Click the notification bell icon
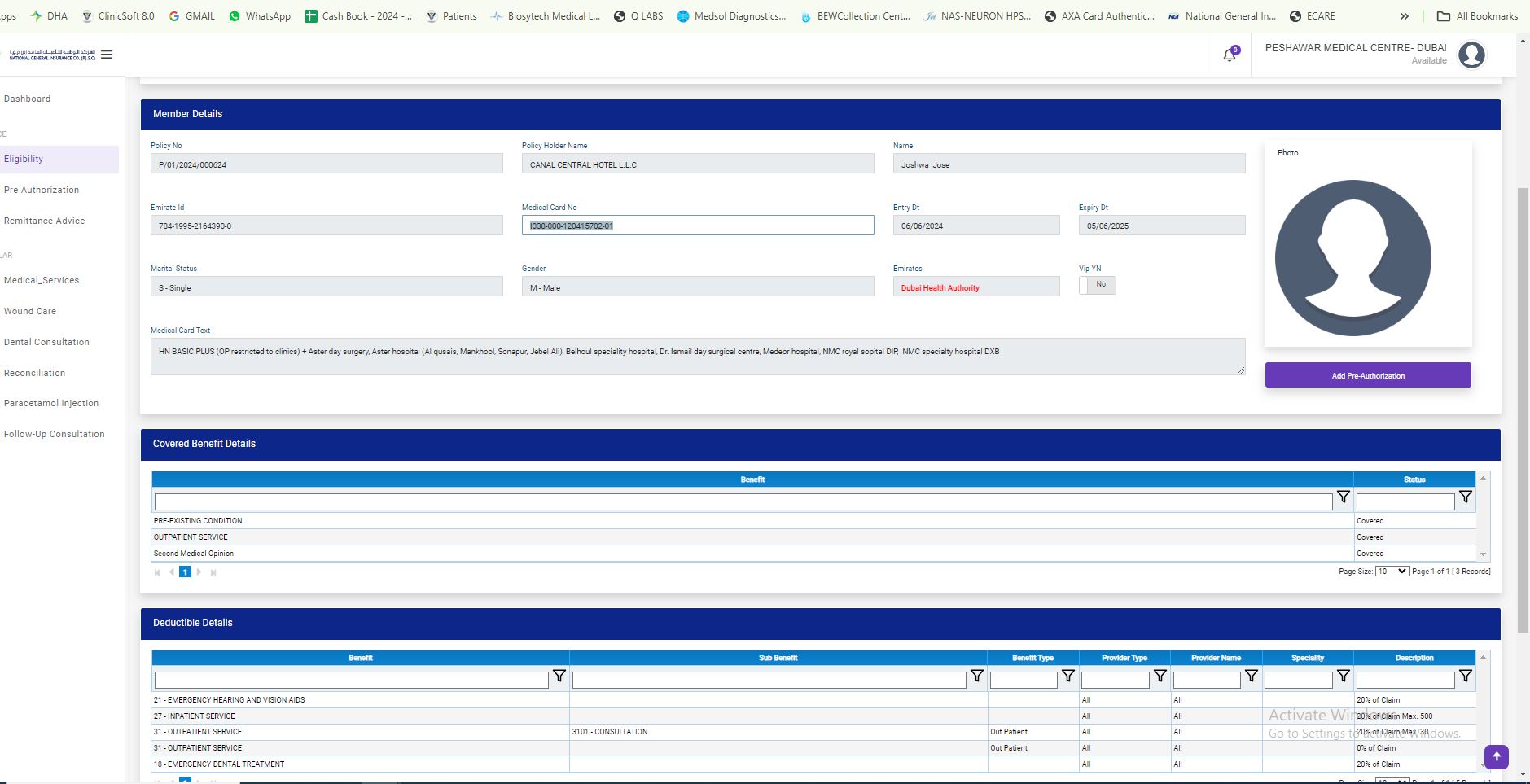The width and height of the screenshot is (1530, 784). coord(1230,55)
